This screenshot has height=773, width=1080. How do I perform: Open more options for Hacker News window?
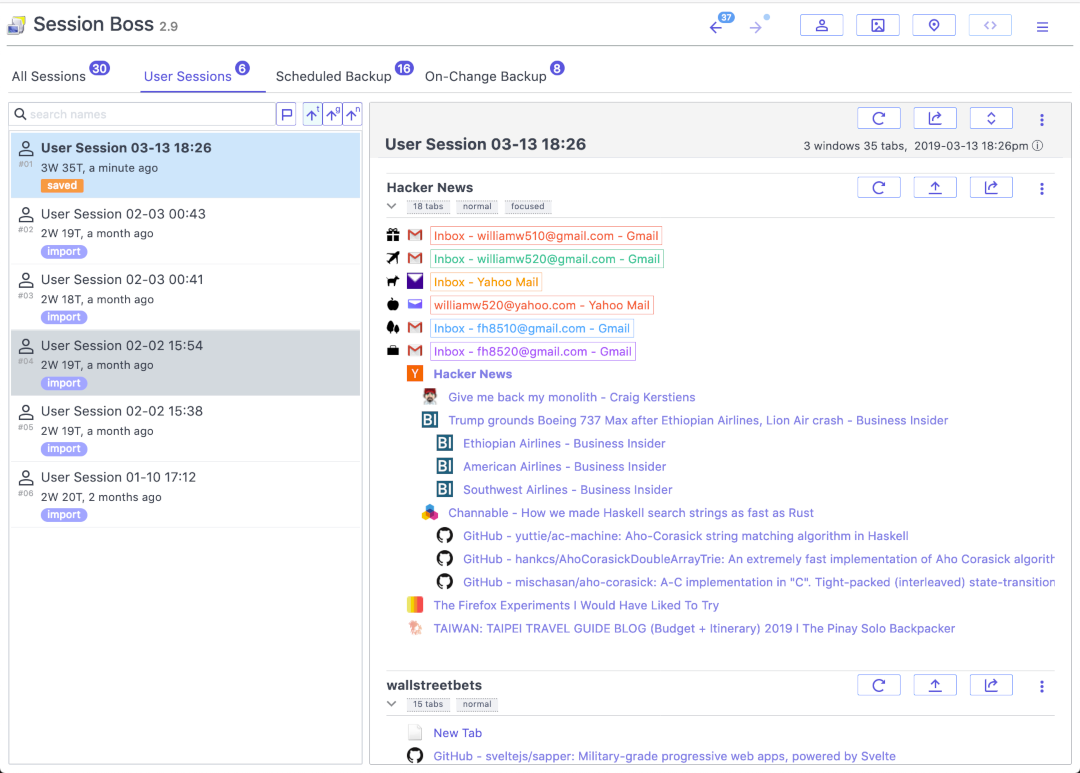(x=1041, y=189)
